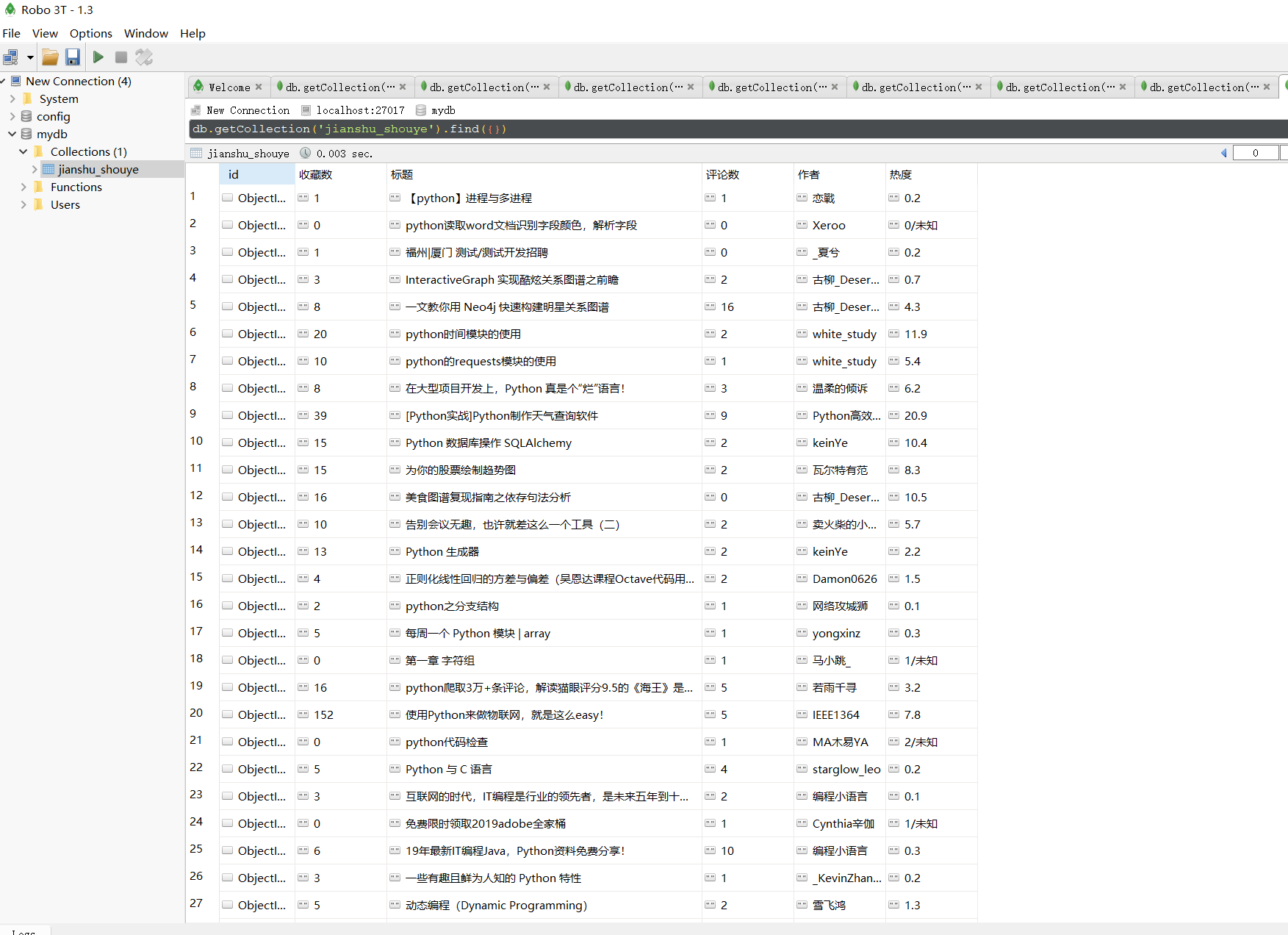Expand the System folder
The image size is (1288, 935).
(x=12, y=98)
